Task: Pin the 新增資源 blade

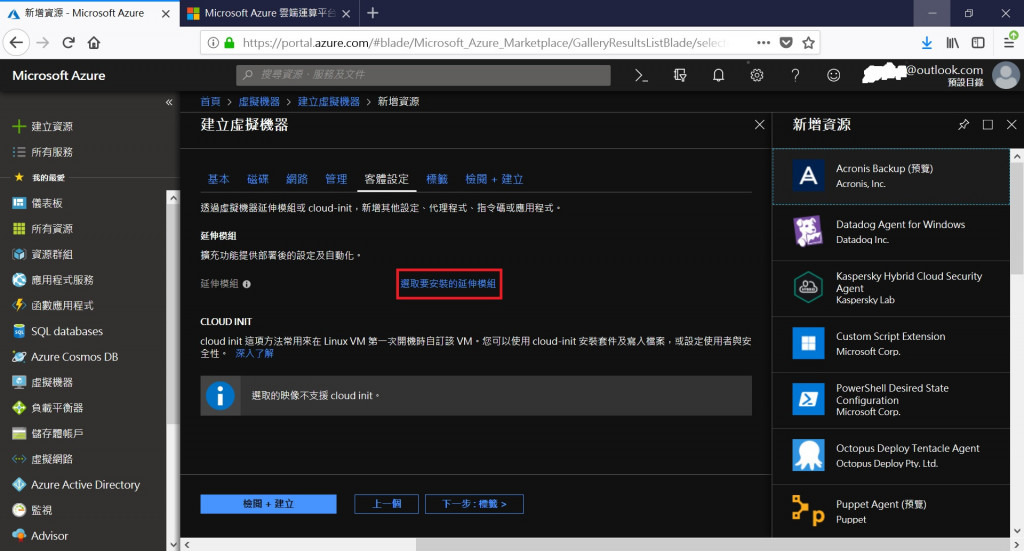Action: (x=963, y=125)
